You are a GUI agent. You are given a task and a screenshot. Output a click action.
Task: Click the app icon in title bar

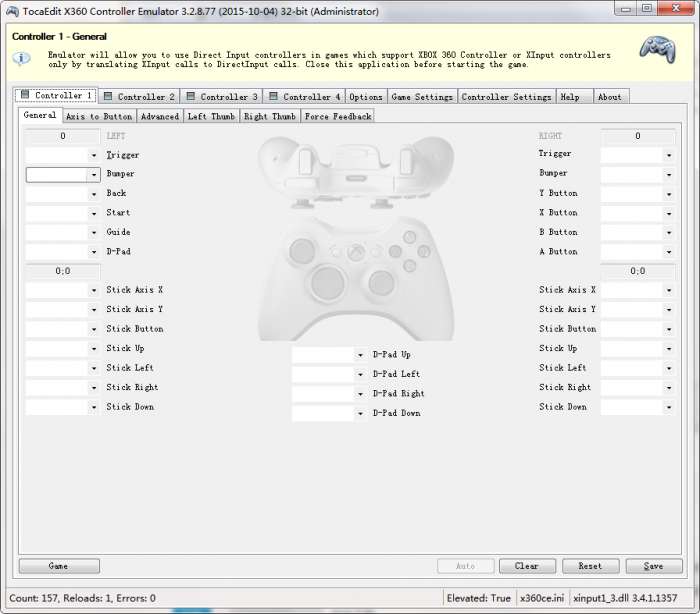[x=11, y=11]
